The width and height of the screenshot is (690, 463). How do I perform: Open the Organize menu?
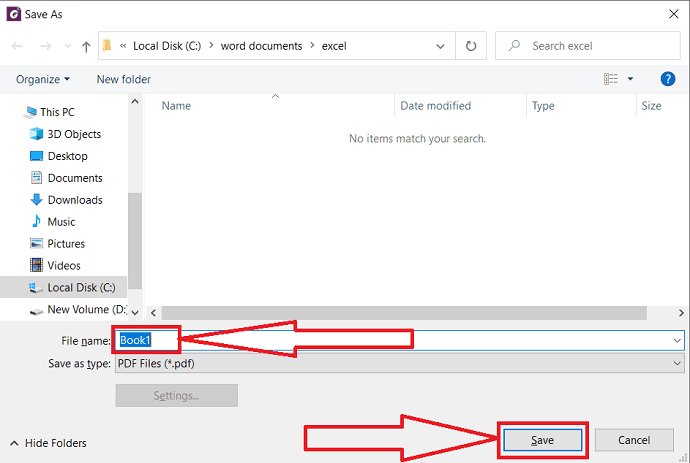43,79
